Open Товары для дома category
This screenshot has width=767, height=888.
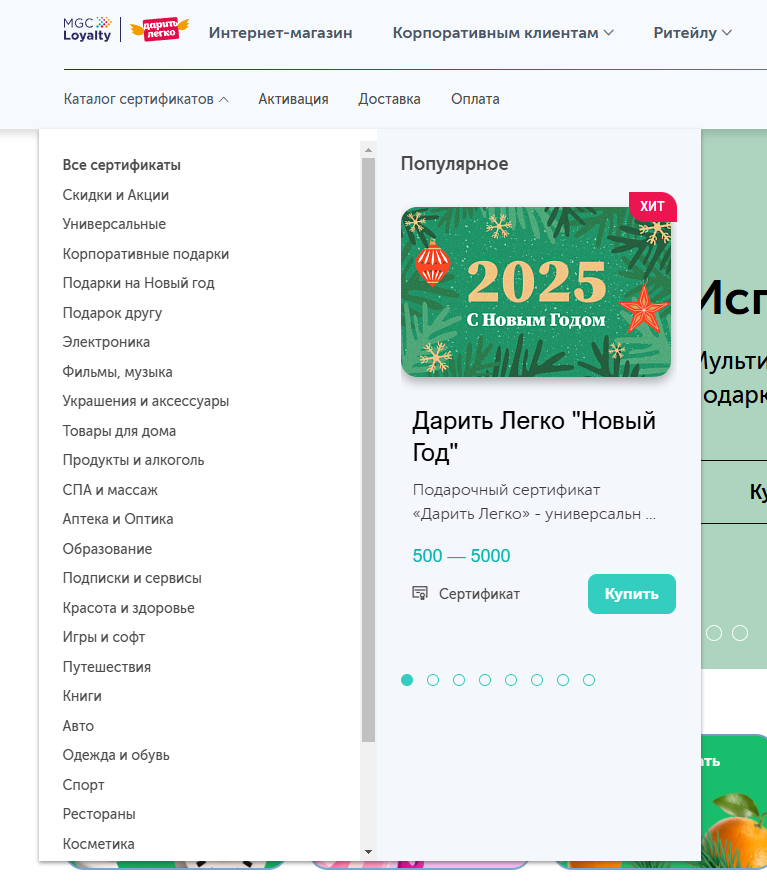coord(119,431)
